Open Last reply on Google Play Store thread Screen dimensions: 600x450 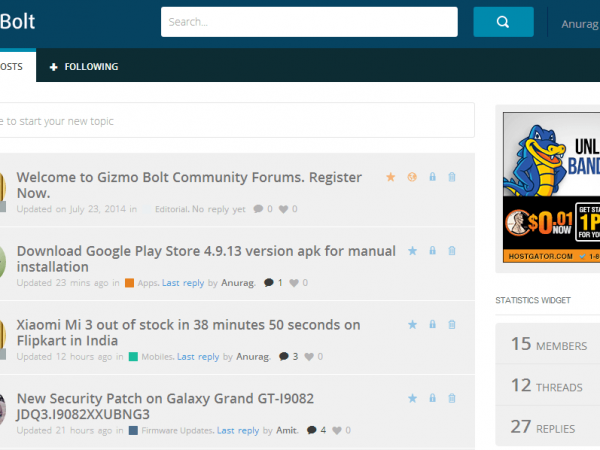pyautogui.click(x=183, y=283)
